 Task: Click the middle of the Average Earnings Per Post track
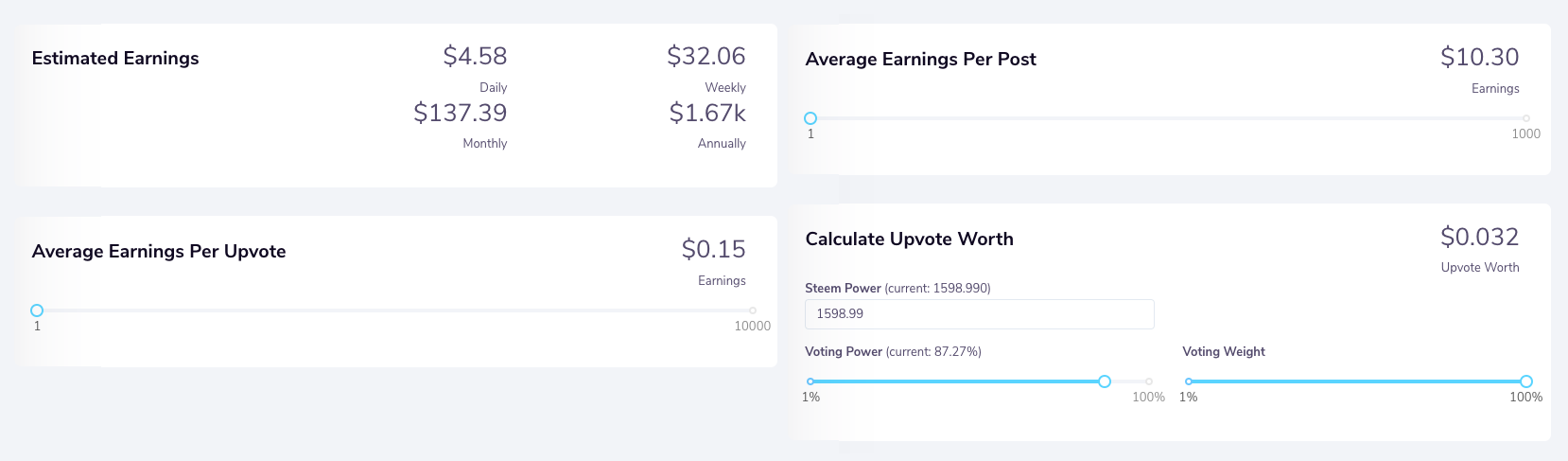pos(1168,118)
